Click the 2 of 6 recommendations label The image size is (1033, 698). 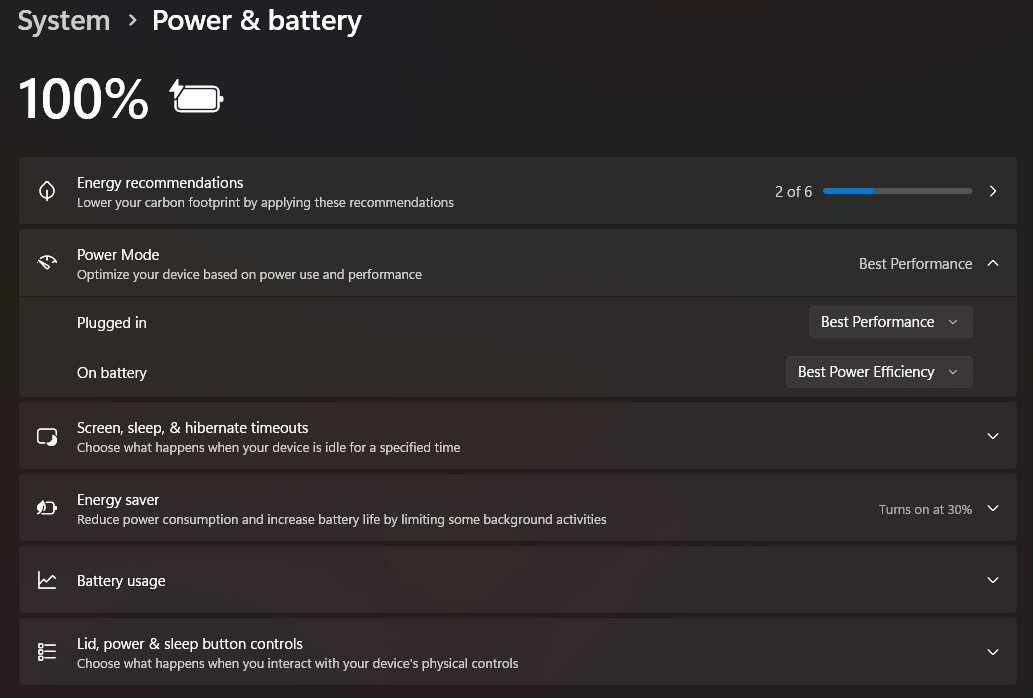(793, 191)
